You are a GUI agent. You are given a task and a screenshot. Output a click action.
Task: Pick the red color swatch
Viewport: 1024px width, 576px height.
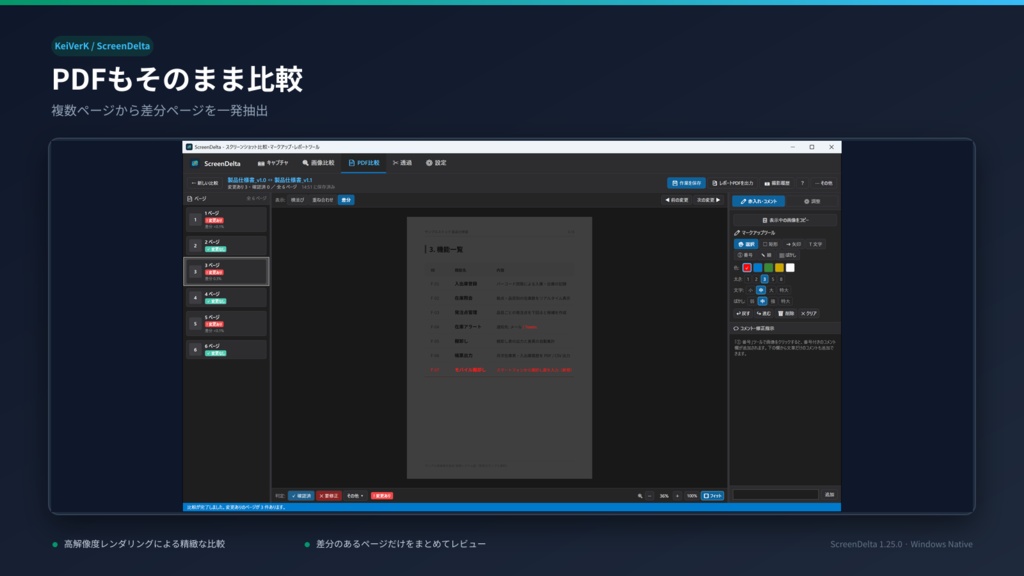(x=747, y=268)
